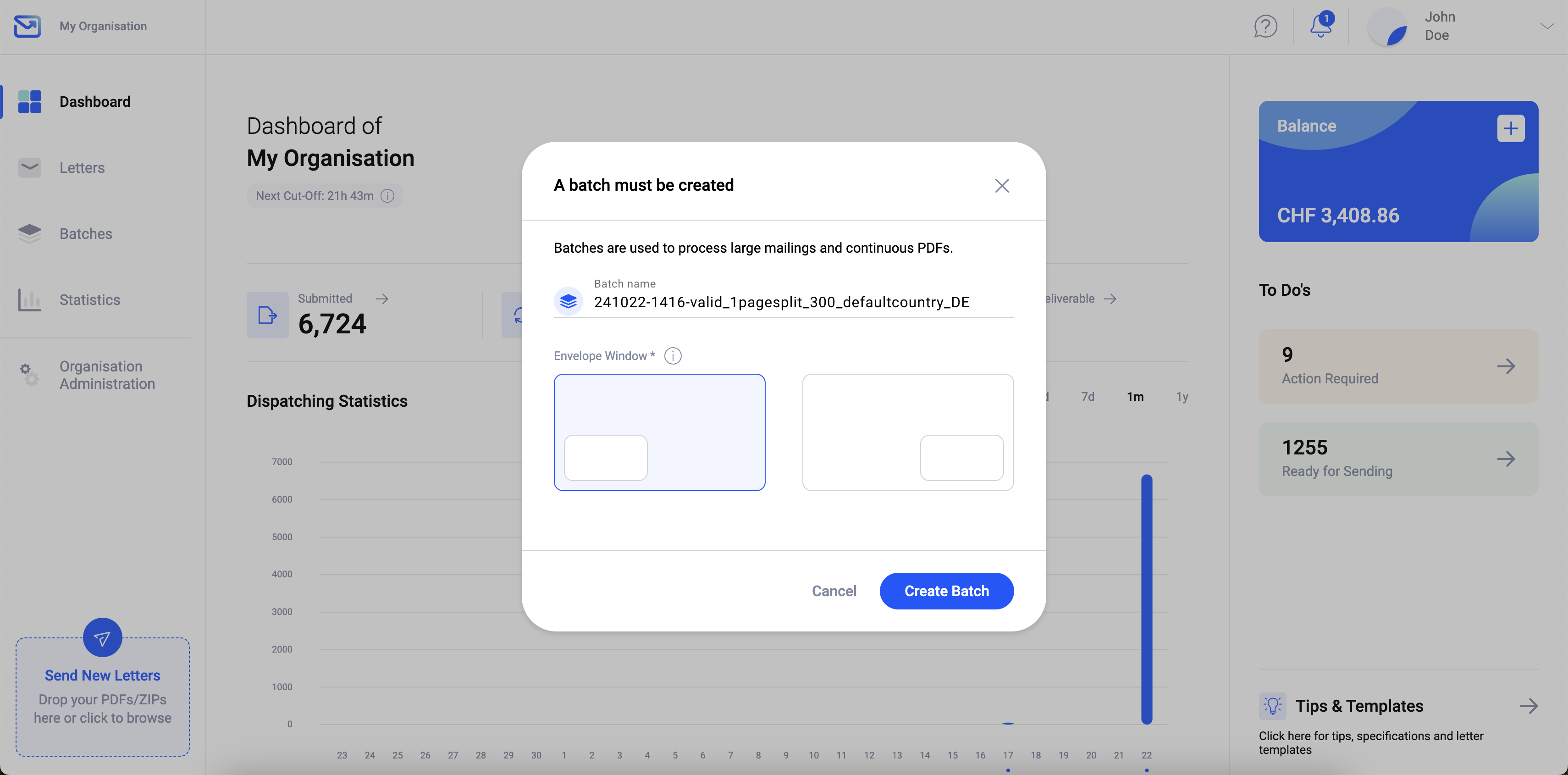
Task: Open the Ready for Sending arrow
Action: (1505, 459)
